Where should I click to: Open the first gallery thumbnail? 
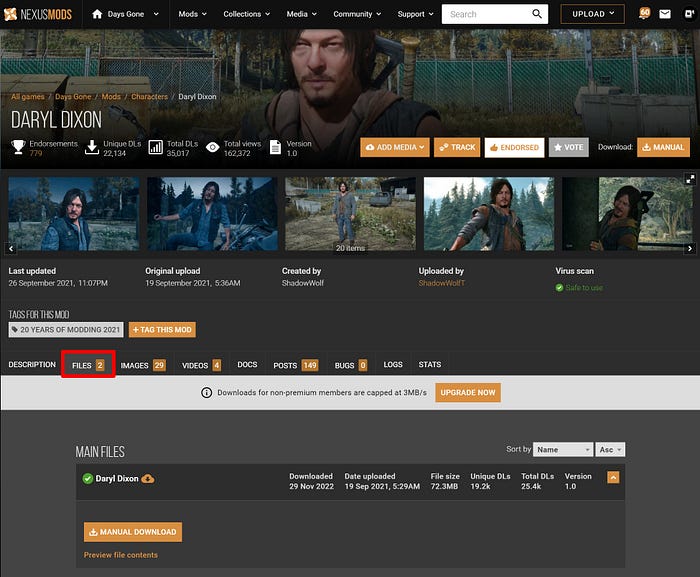74,213
